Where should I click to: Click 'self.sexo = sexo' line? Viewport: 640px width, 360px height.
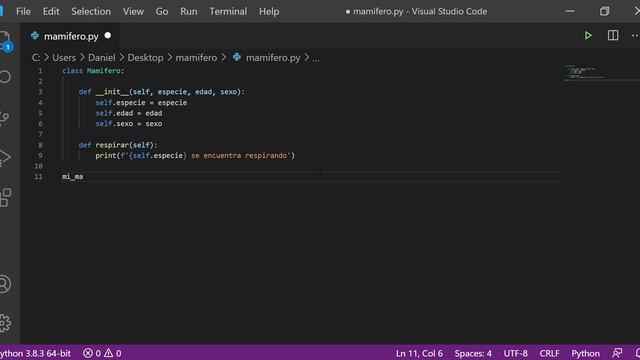pos(129,124)
